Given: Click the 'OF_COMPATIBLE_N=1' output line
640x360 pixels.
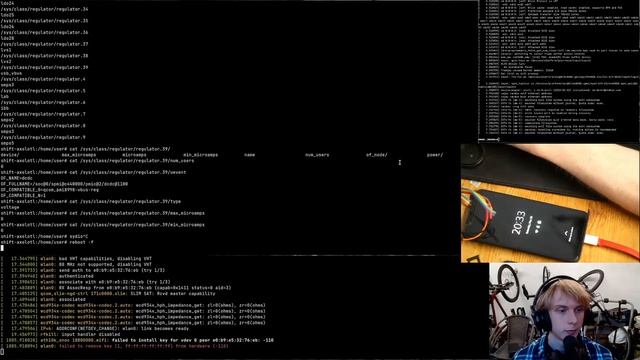Looking at the screenshot, I should pyautogui.click(x=23, y=196).
